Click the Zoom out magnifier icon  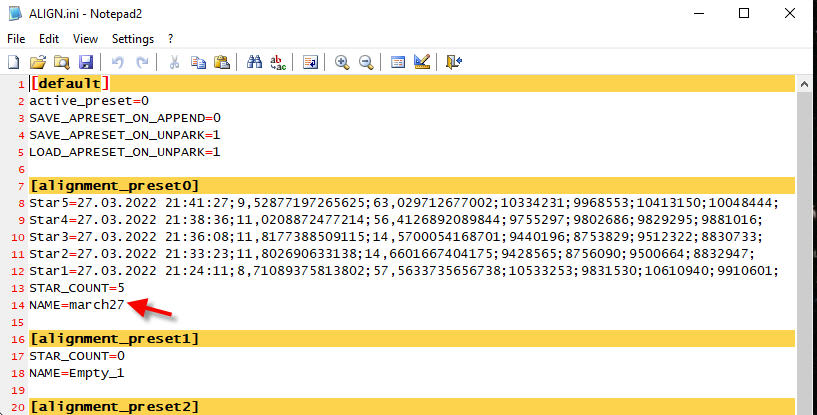coord(366,62)
